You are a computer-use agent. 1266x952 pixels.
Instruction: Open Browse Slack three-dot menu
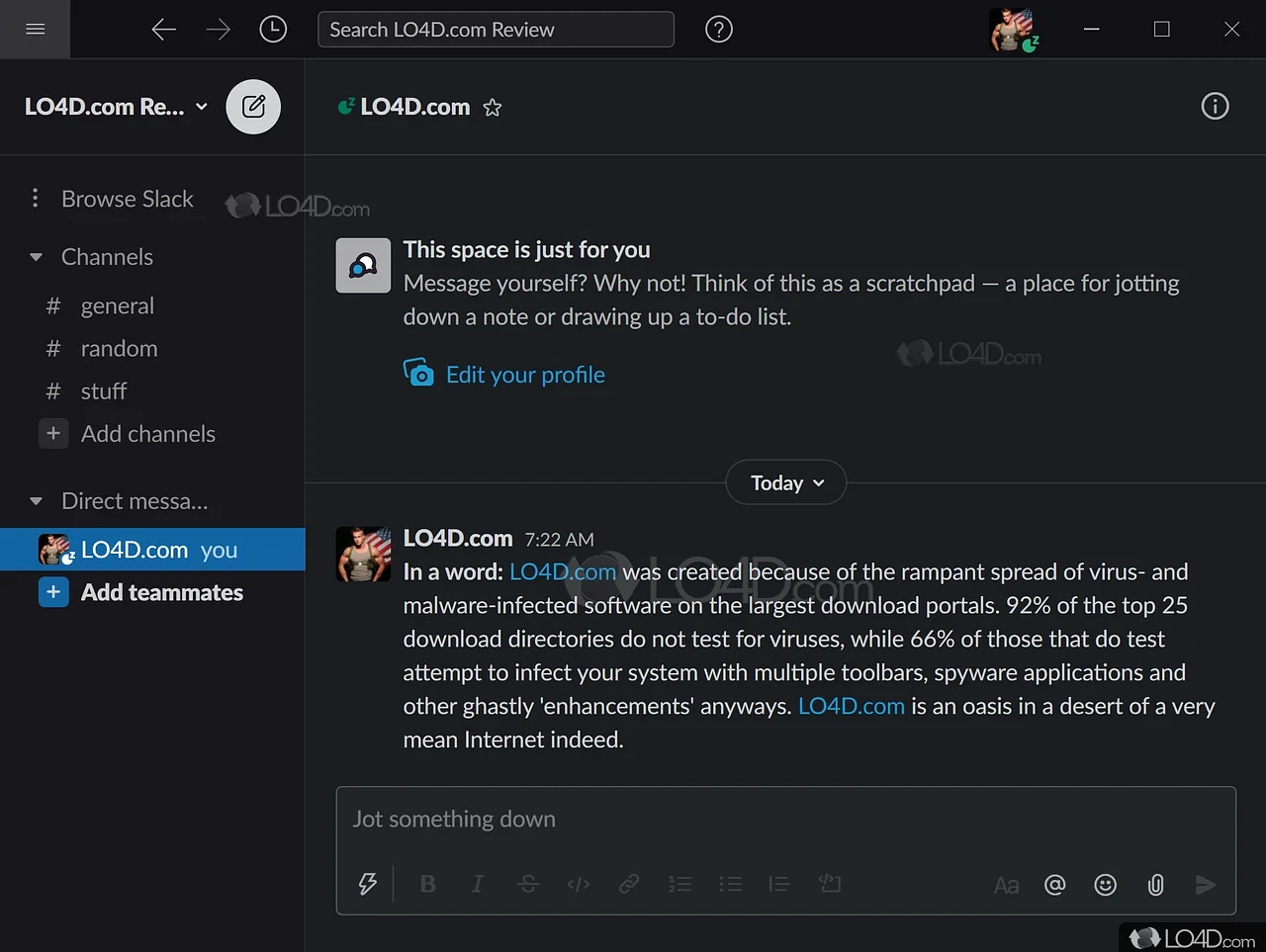tap(36, 199)
